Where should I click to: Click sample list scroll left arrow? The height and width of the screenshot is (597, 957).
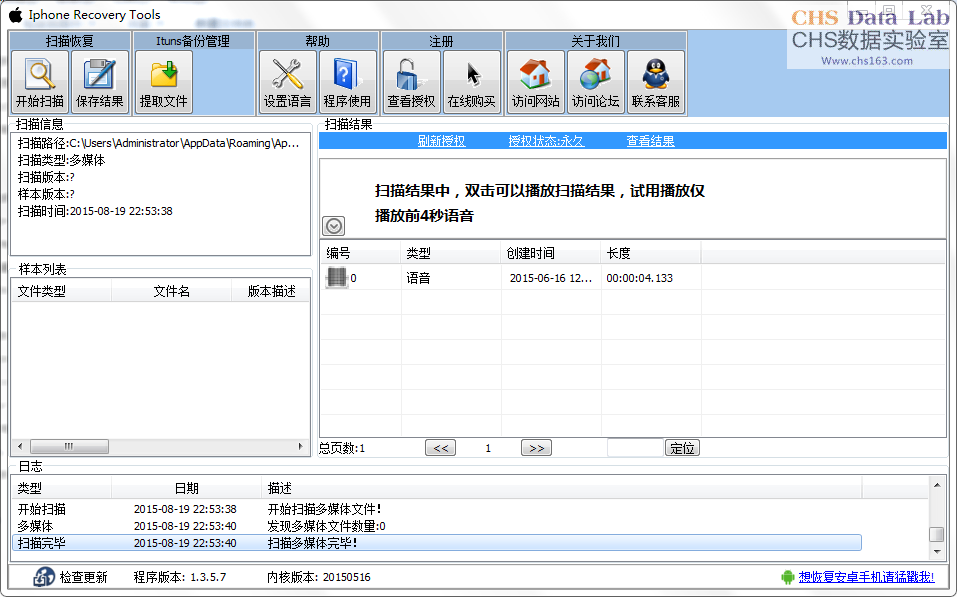[20, 447]
